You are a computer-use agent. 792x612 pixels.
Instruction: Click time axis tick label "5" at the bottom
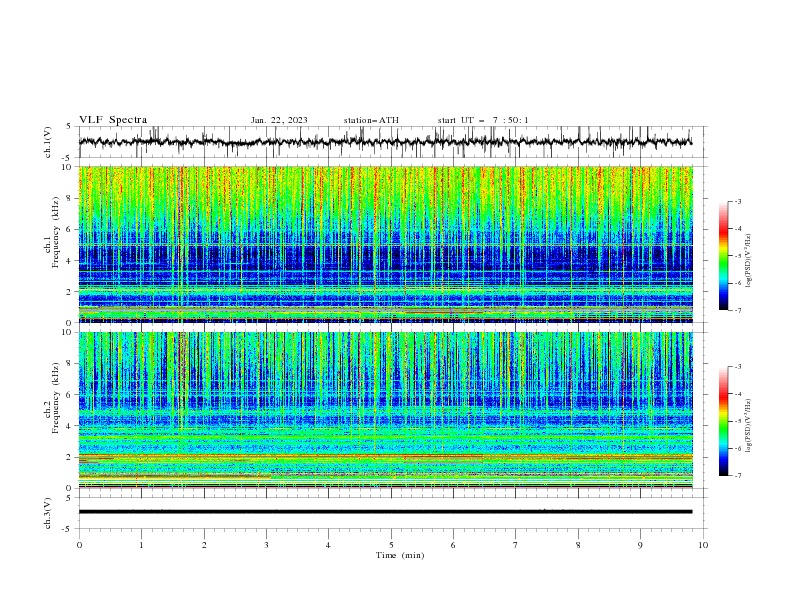[391, 545]
